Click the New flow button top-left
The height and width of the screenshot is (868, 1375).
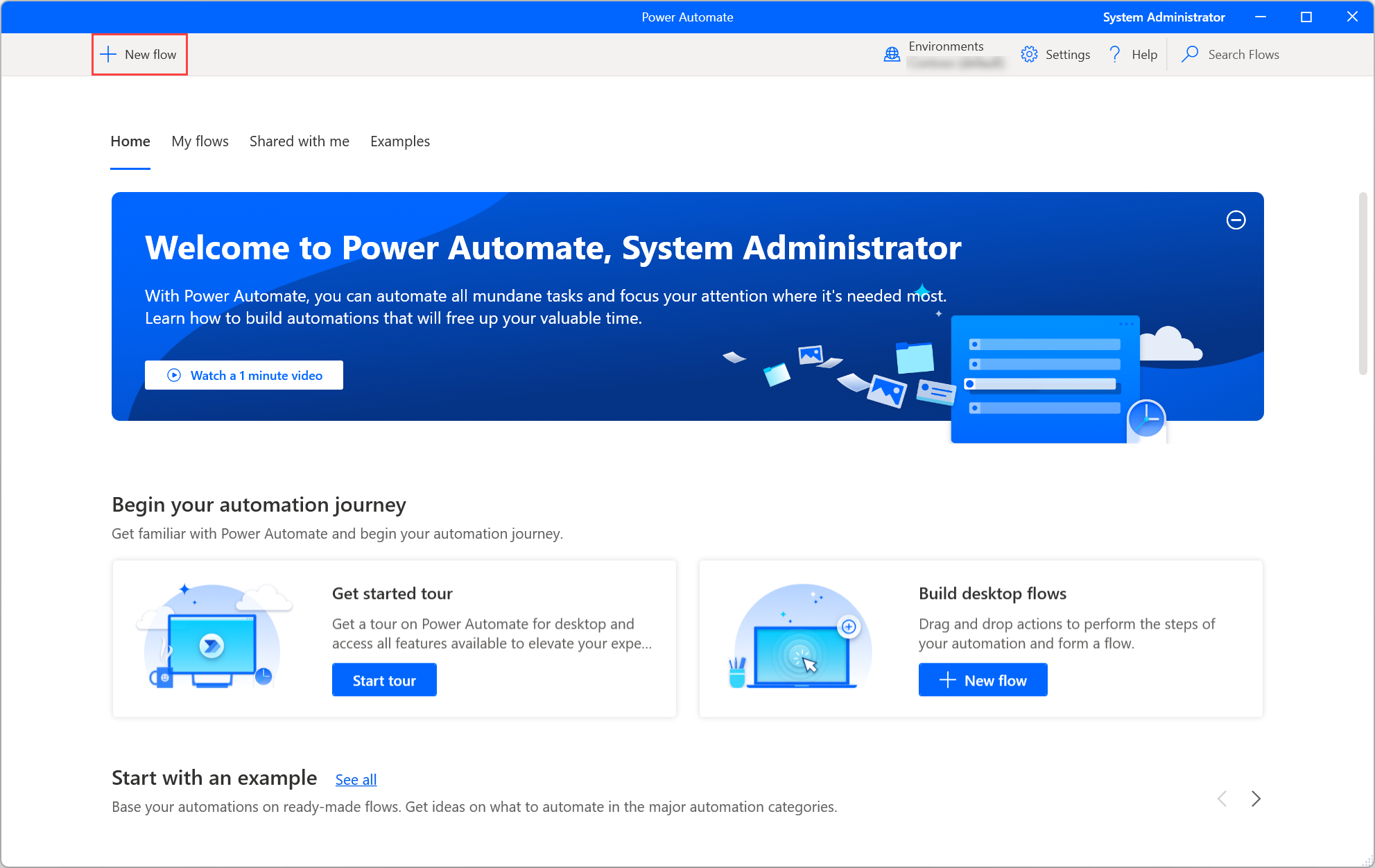click(137, 54)
